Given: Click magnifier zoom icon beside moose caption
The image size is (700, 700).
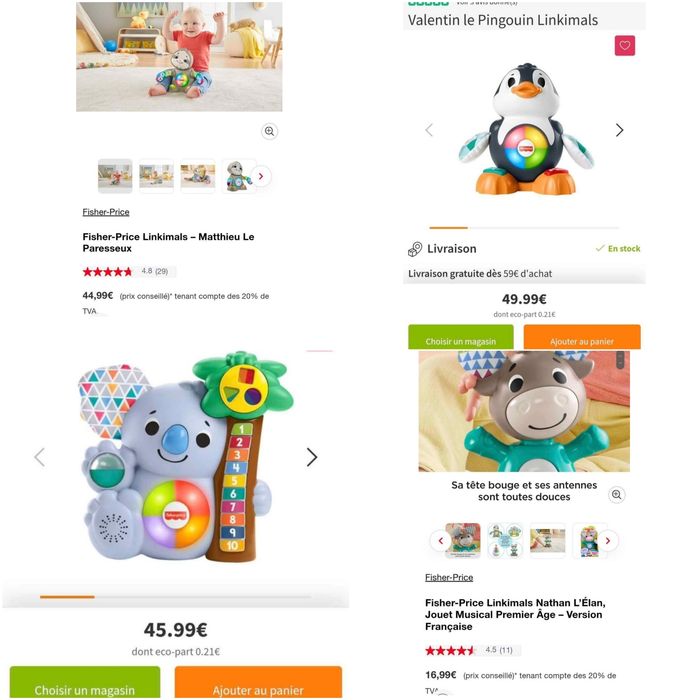Looking at the screenshot, I should pyautogui.click(x=617, y=495).
